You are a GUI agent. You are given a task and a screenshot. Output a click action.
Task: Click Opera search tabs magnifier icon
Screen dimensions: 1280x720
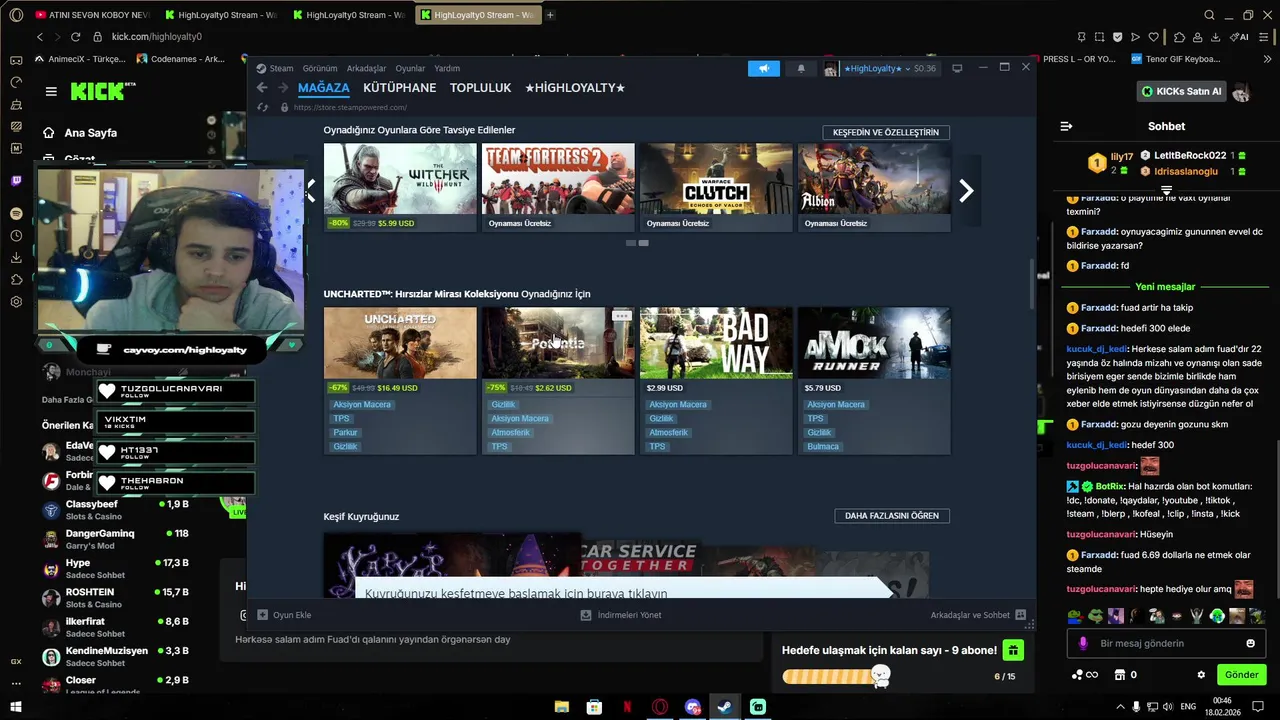[1209, 15]
